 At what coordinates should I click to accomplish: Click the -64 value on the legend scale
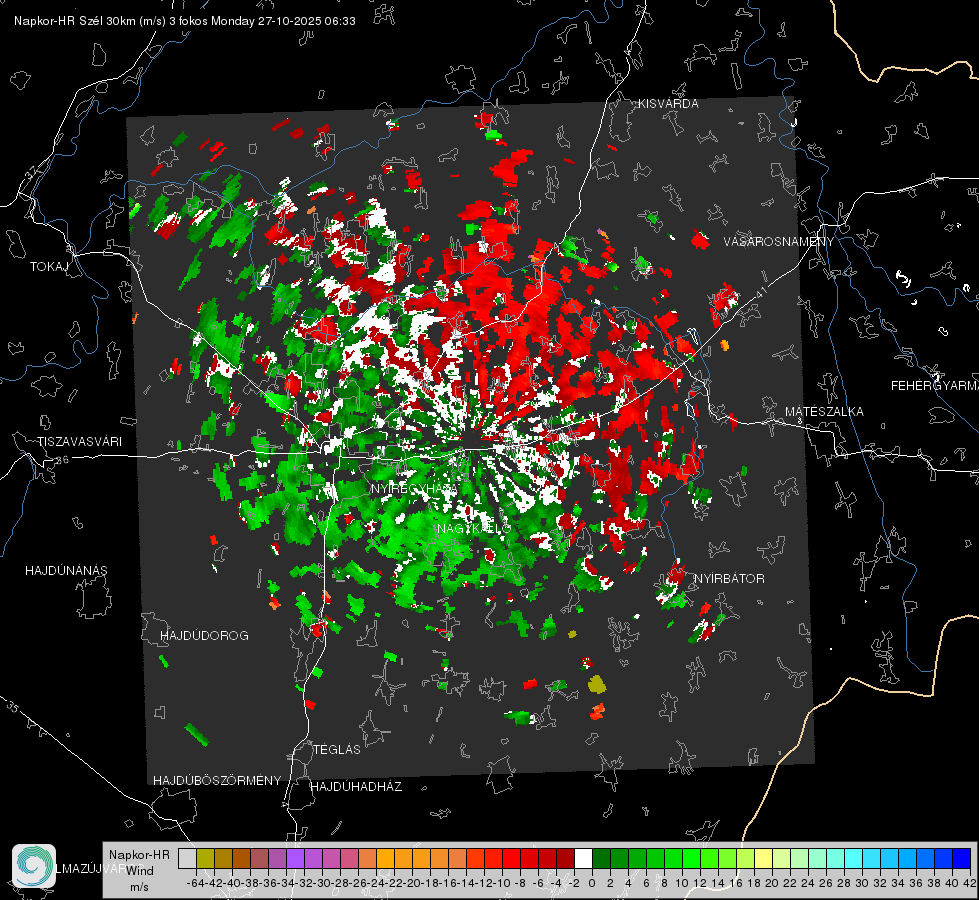(x=195, y=883)
